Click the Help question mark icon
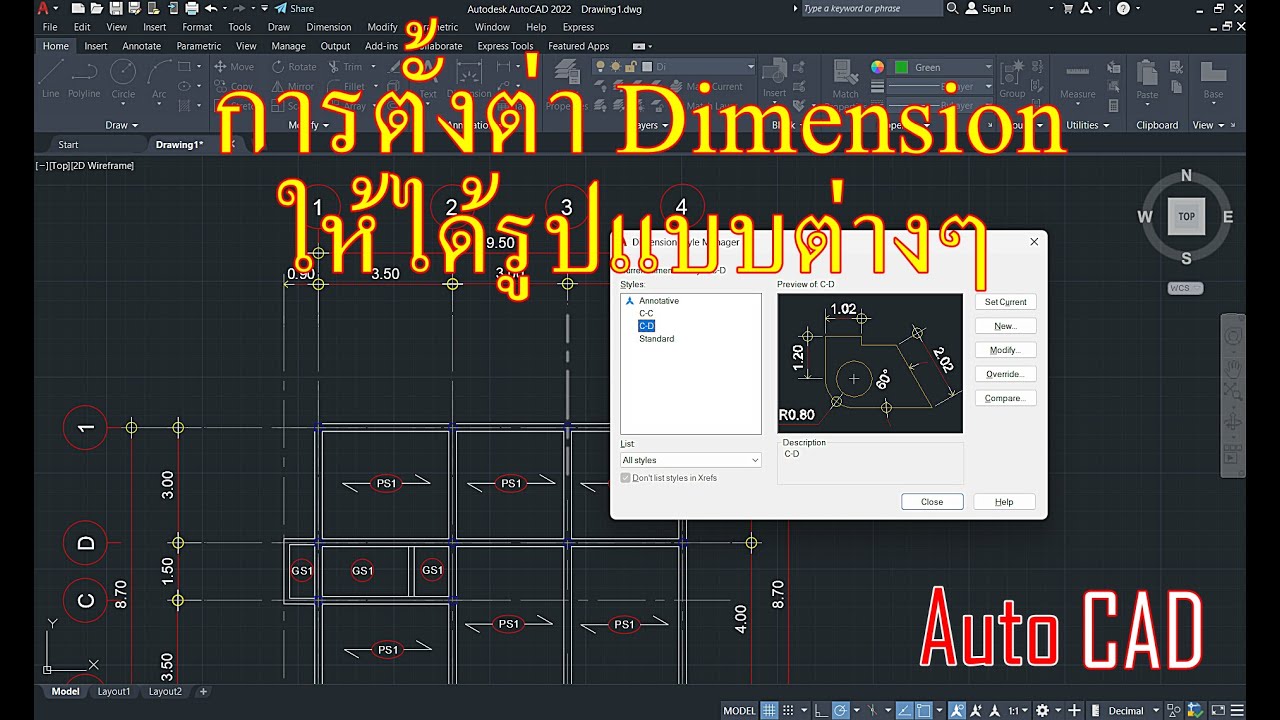 tap(1123, 8)
